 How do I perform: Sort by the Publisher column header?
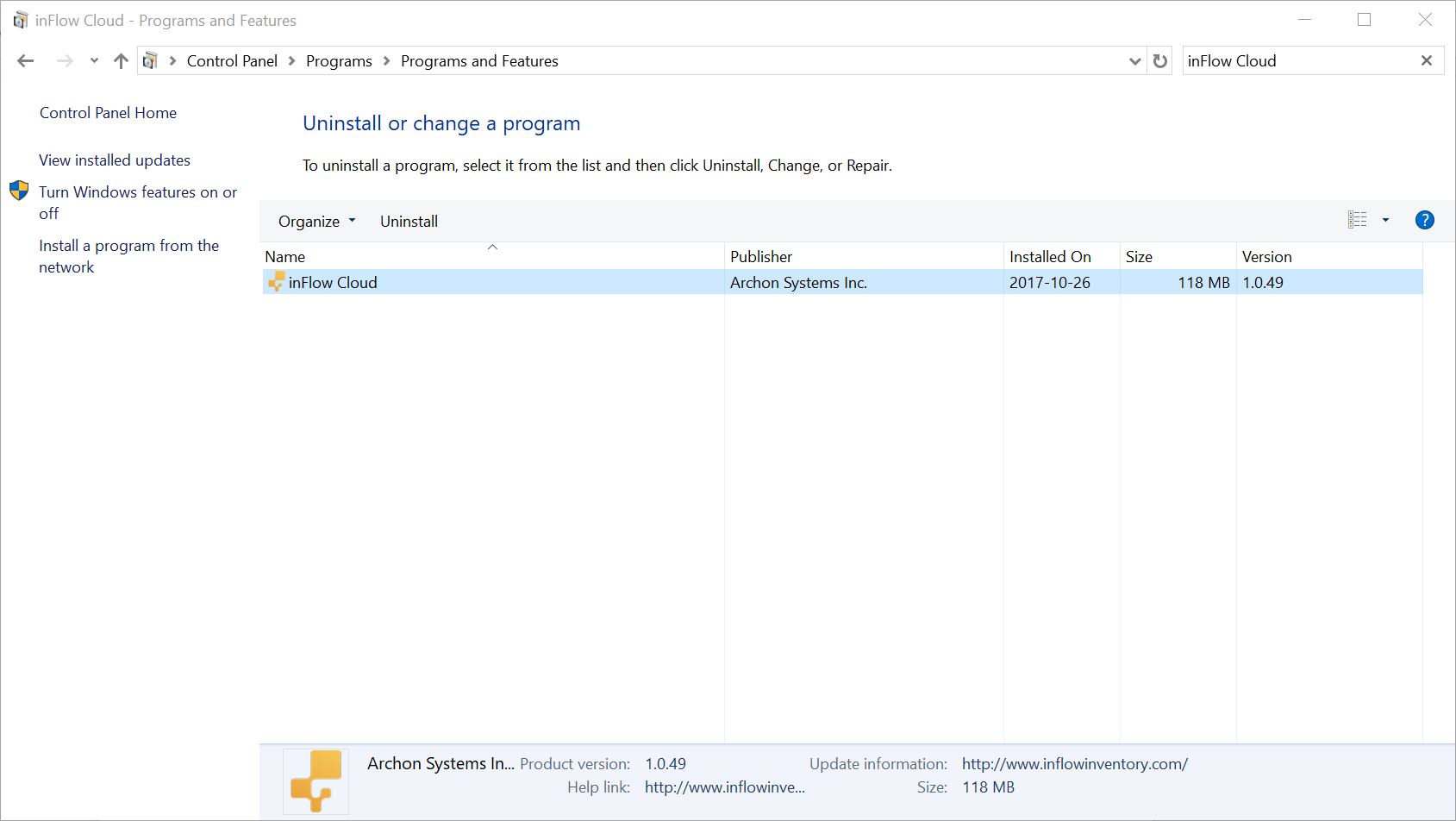point(864,256)
